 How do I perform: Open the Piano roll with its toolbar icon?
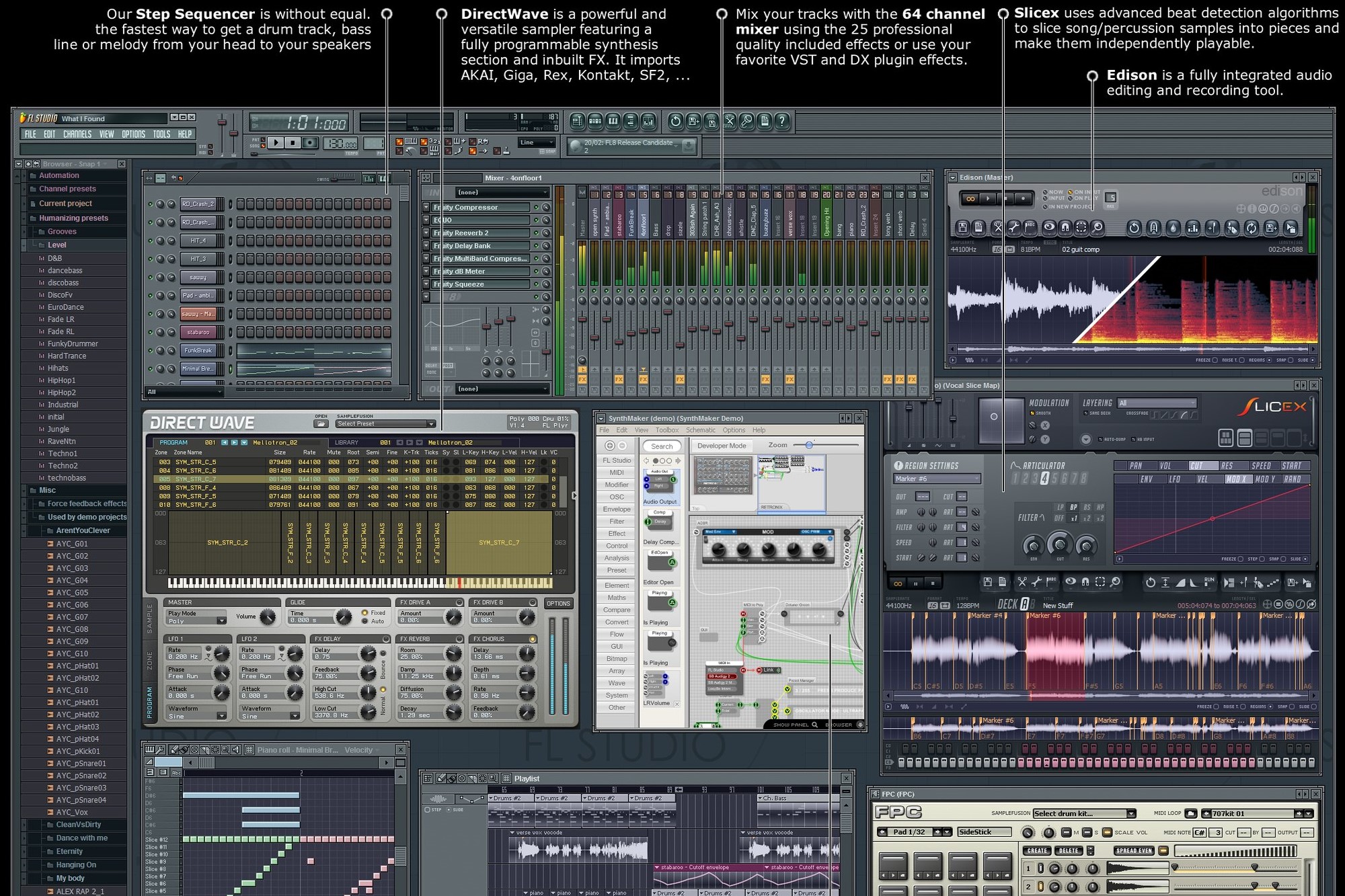(613, 122)
